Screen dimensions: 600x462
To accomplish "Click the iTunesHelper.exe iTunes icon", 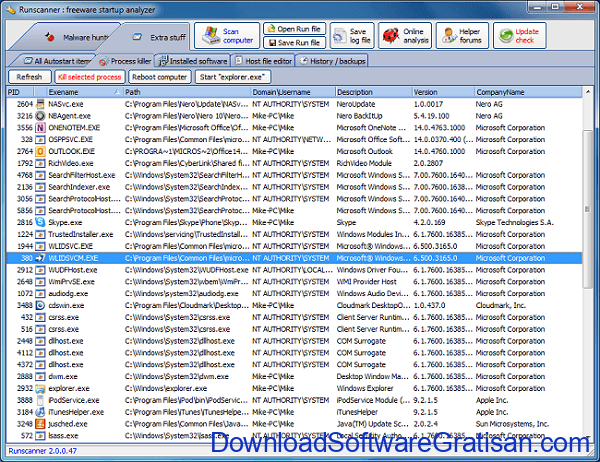I will point(40,412).
